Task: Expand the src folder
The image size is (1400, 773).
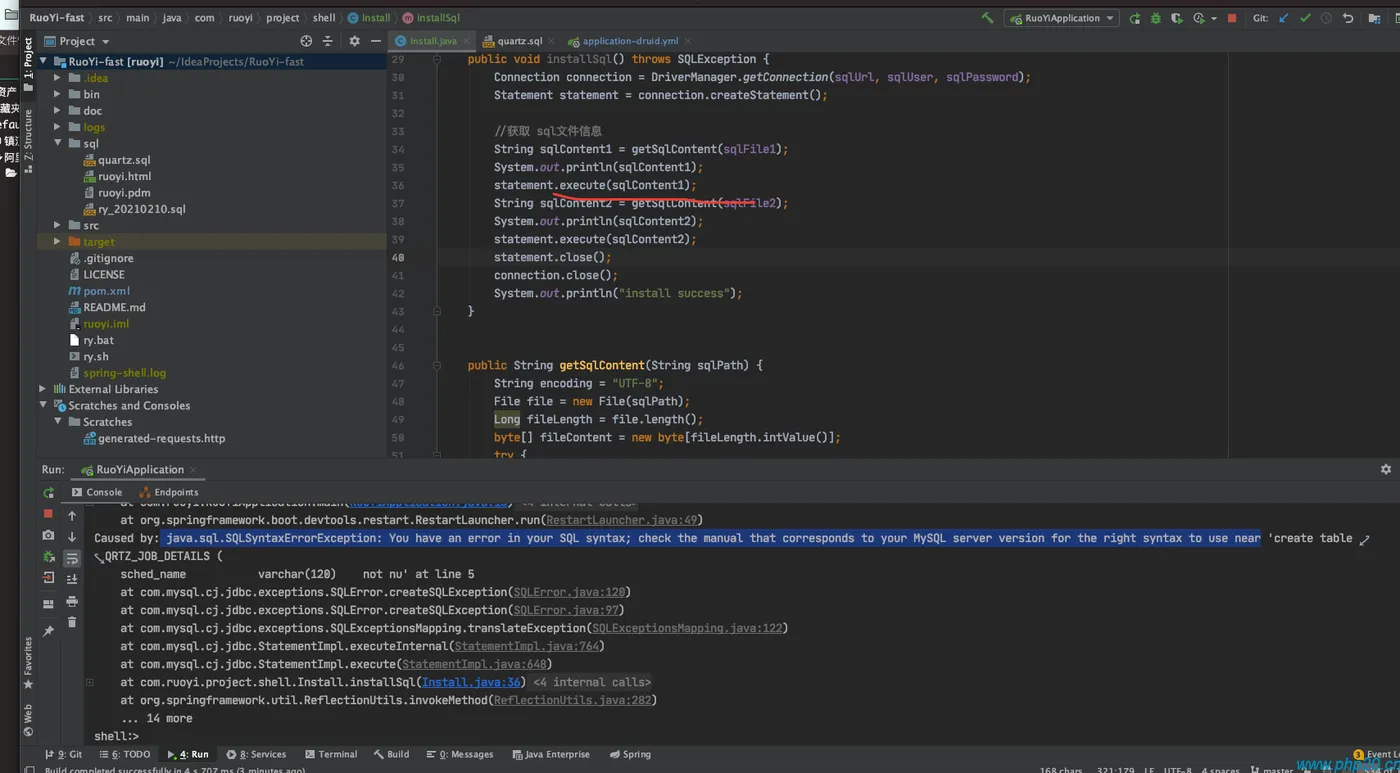Action: (57, 226)
